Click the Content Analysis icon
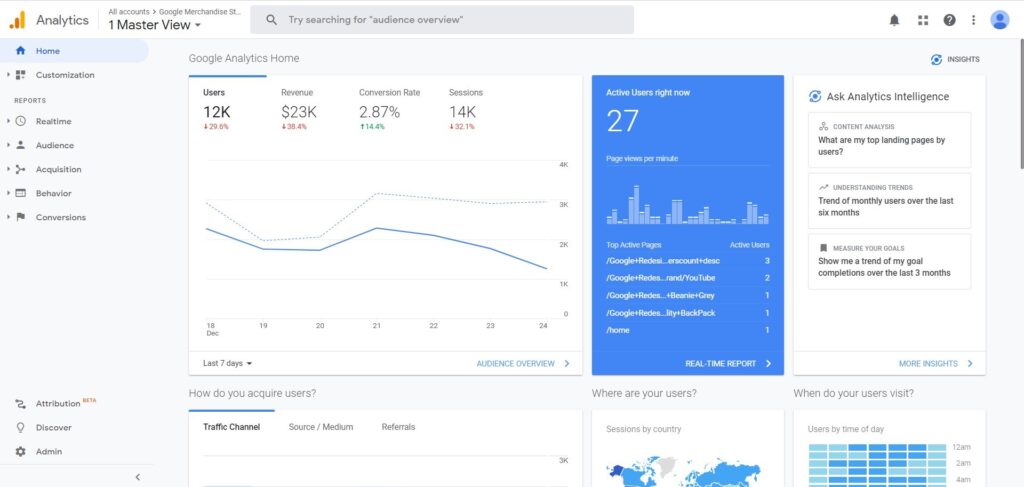Viewport: 1024px width, 487px height. (x=824, y=127)
